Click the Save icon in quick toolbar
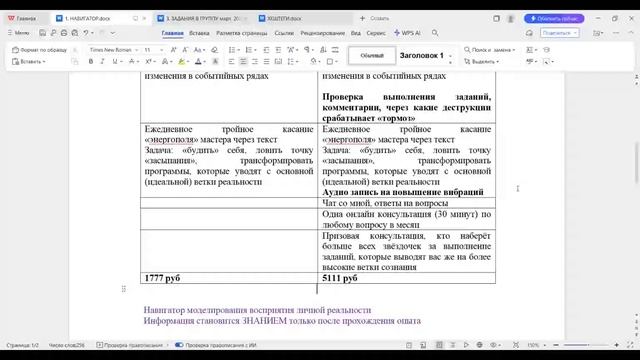This screenshot has width=640, height=360. tap(42, 33)
